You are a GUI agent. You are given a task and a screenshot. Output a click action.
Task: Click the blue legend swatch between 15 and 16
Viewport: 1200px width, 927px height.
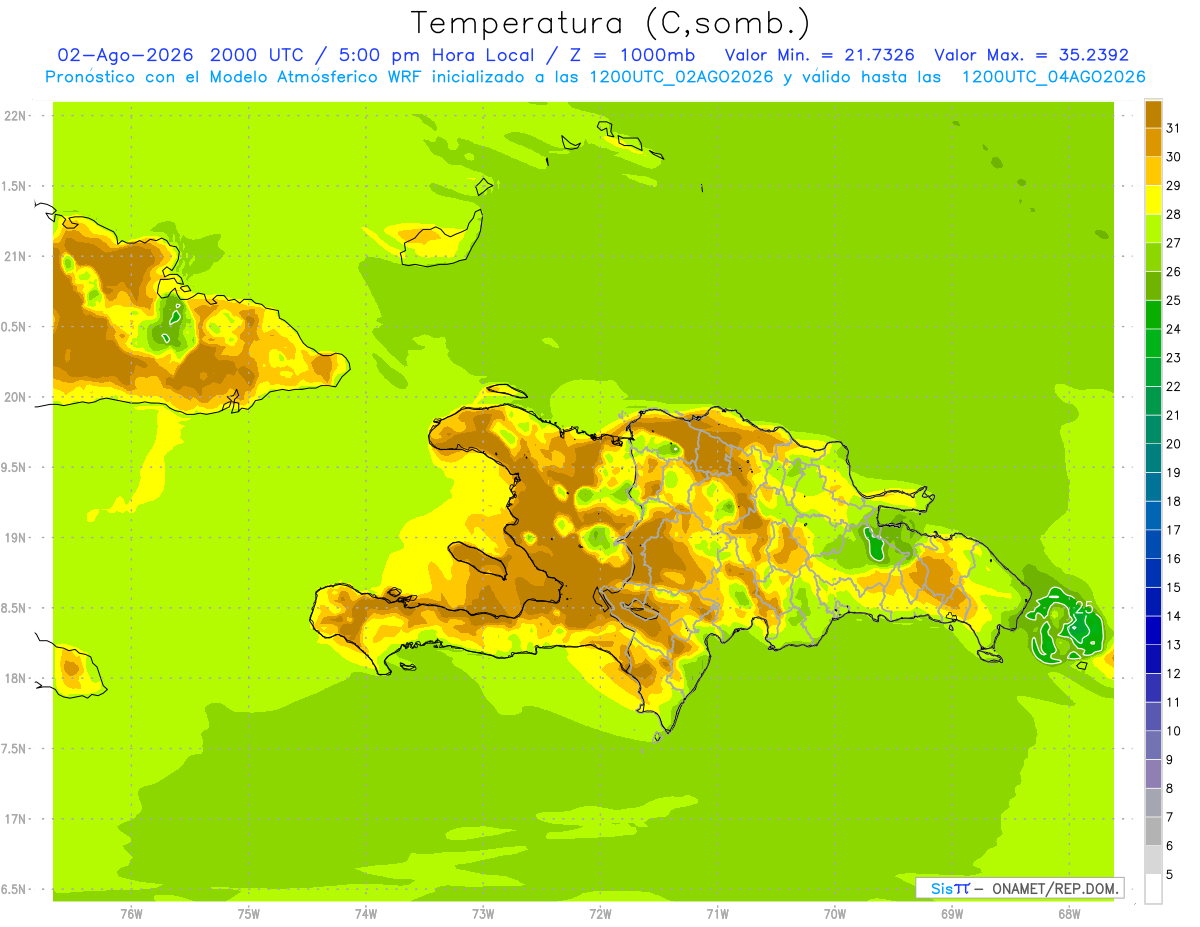point(1153,573)
